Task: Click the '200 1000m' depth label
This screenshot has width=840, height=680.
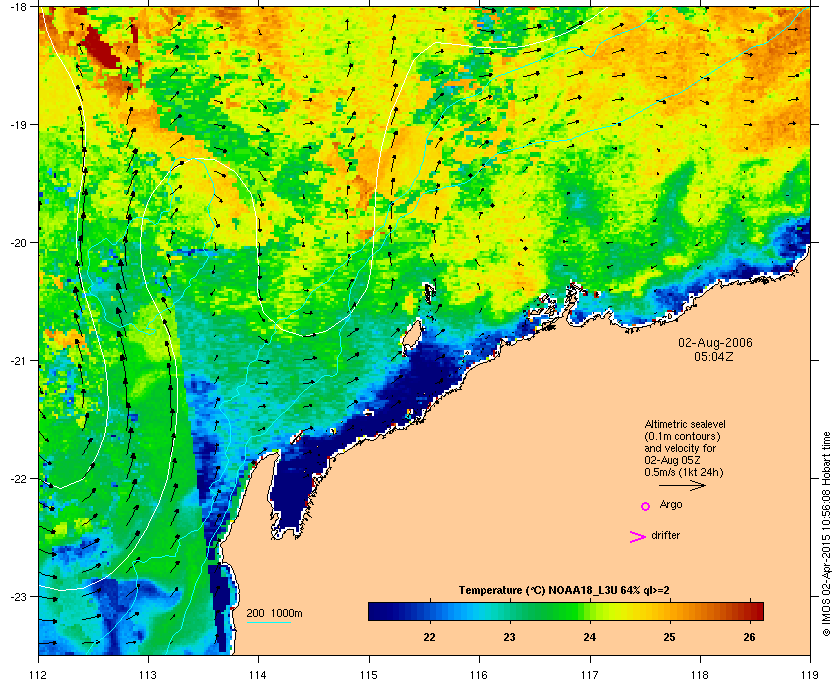Action: tap(274, 614)
